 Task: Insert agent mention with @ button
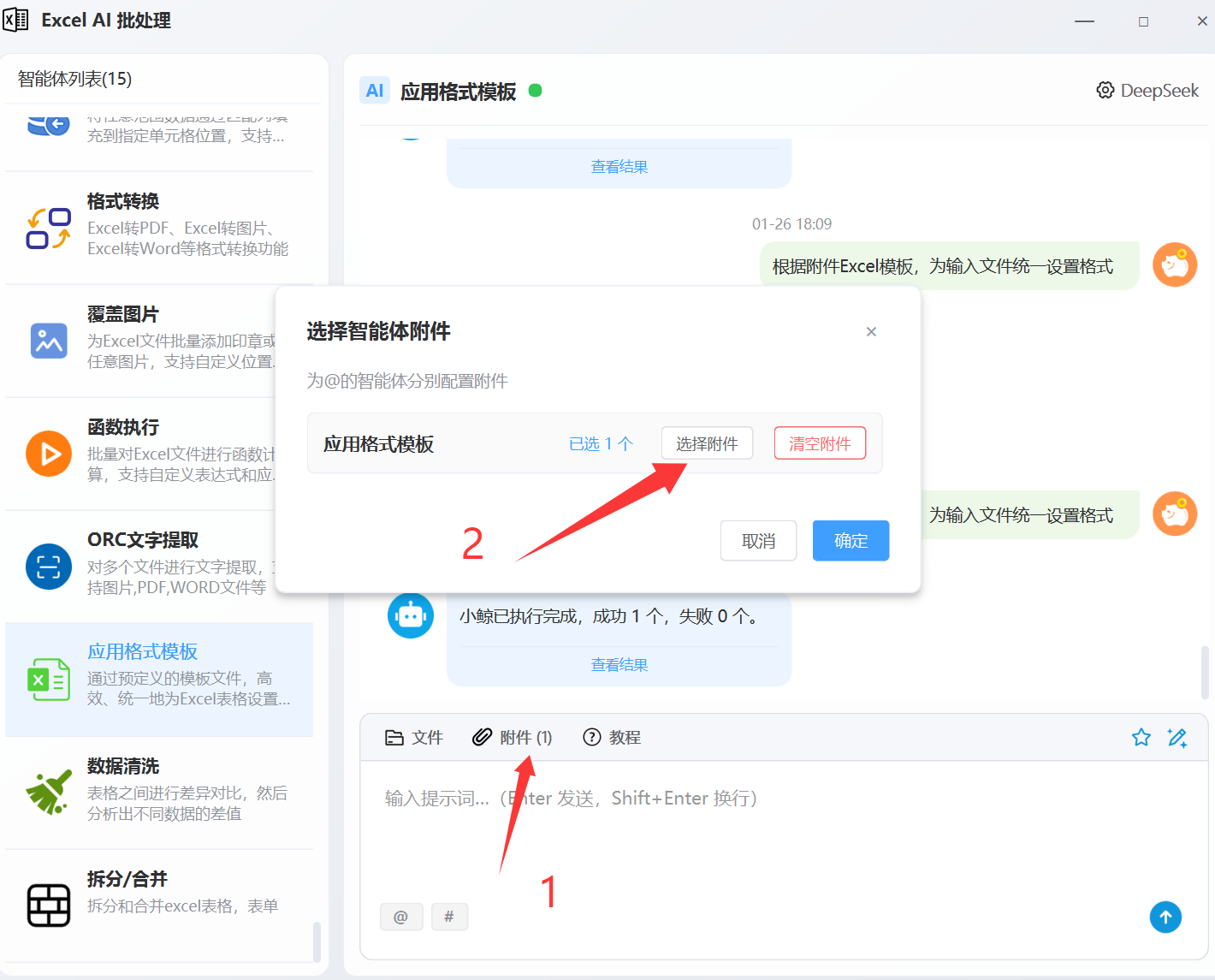point(401,917)
